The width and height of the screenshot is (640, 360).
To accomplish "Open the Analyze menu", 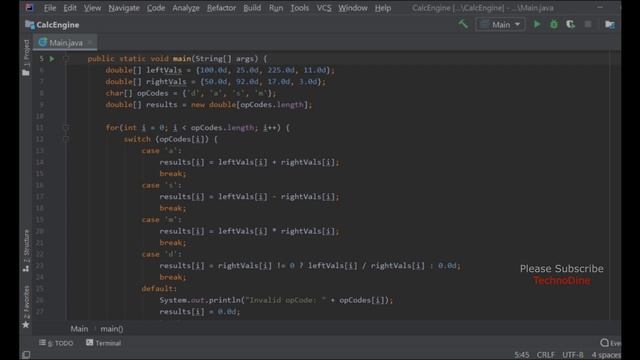I will tap(186, 8).
